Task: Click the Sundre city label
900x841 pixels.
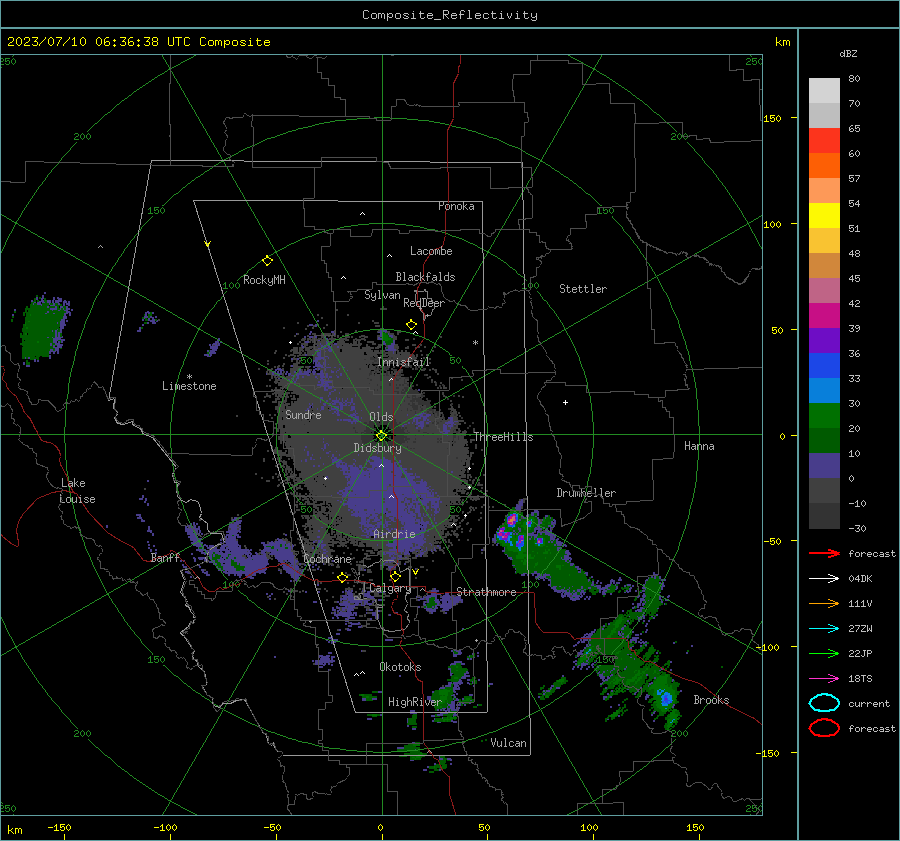Action: (x=303, y=414)
